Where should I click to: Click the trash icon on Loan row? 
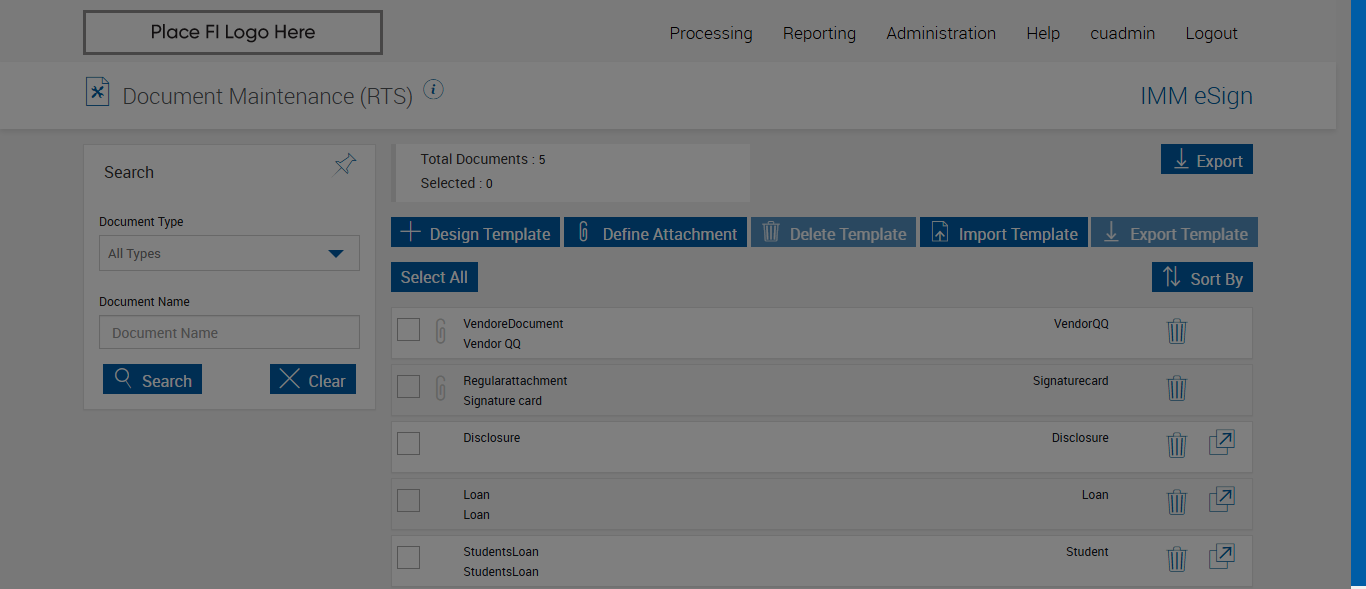point(1177,502)
